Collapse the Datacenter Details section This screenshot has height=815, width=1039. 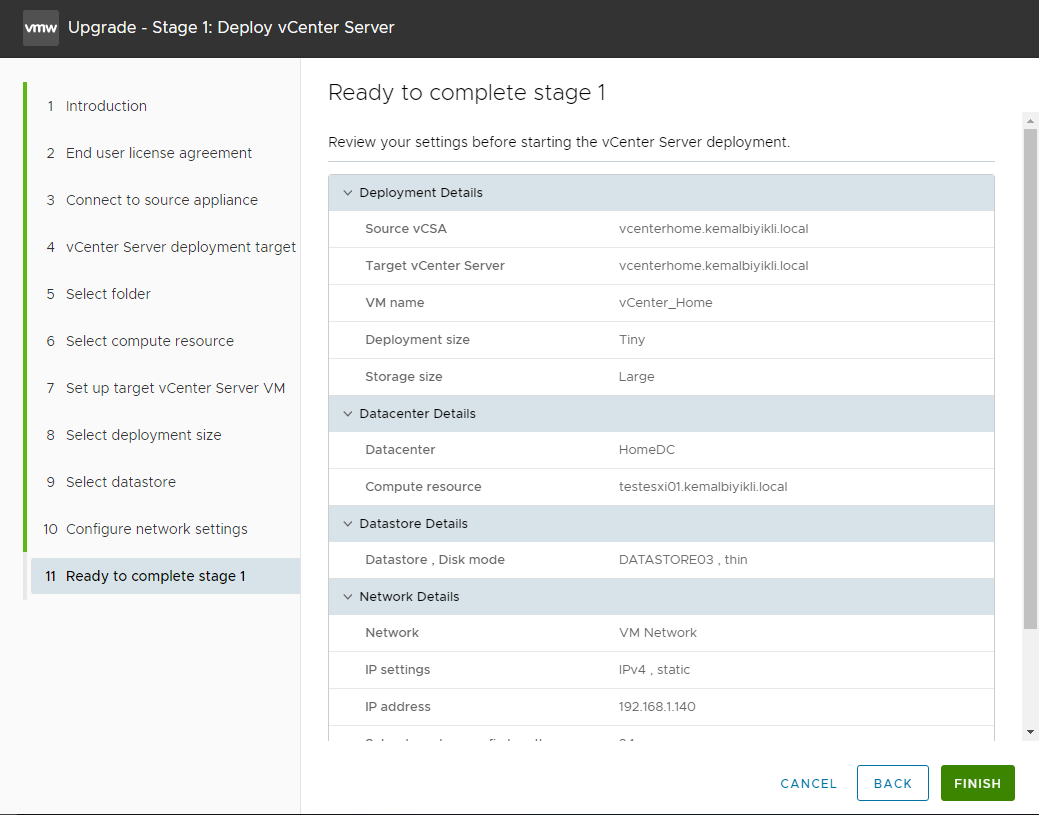tap(347, 413)
